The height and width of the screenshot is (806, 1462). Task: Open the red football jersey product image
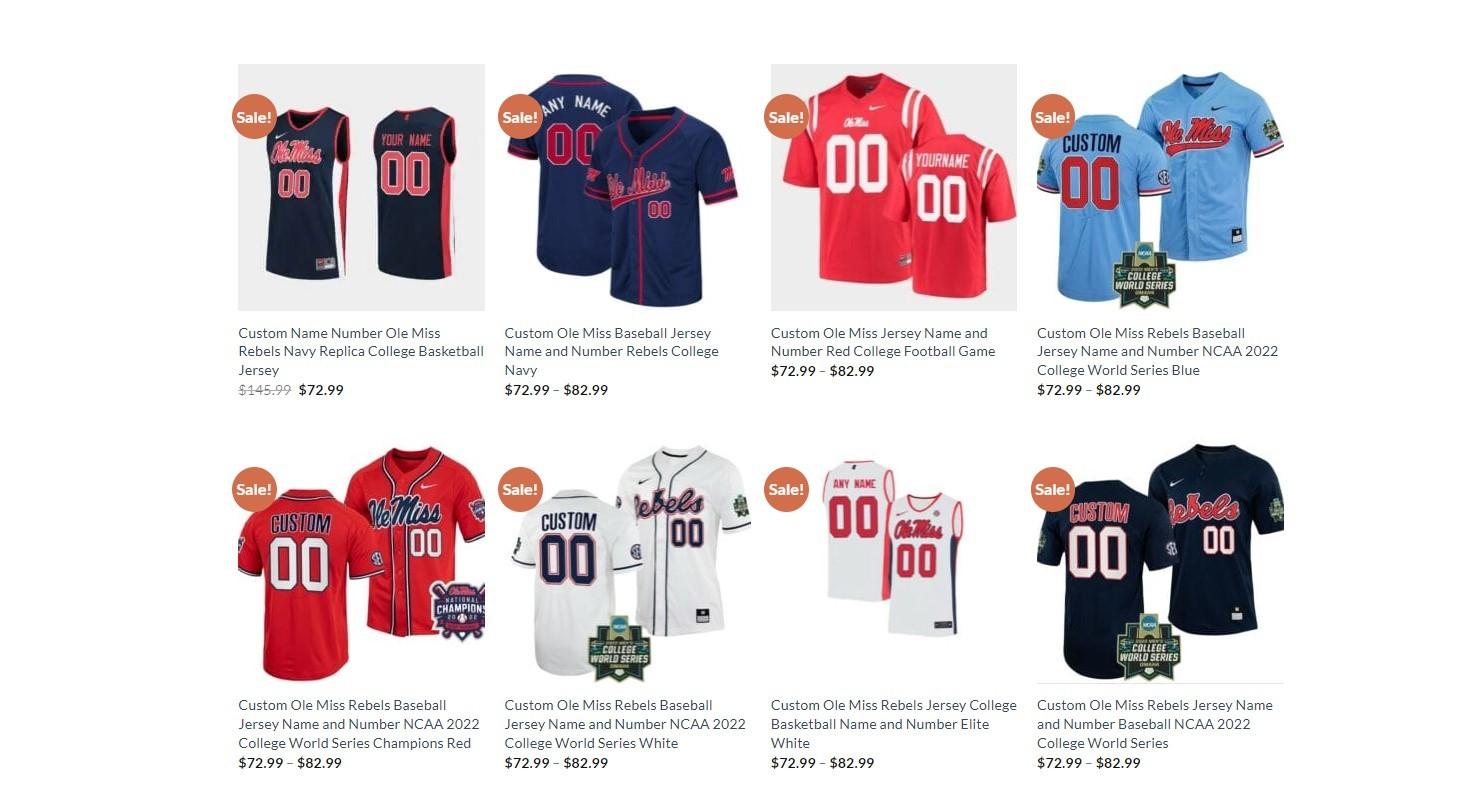click(894, 187)
